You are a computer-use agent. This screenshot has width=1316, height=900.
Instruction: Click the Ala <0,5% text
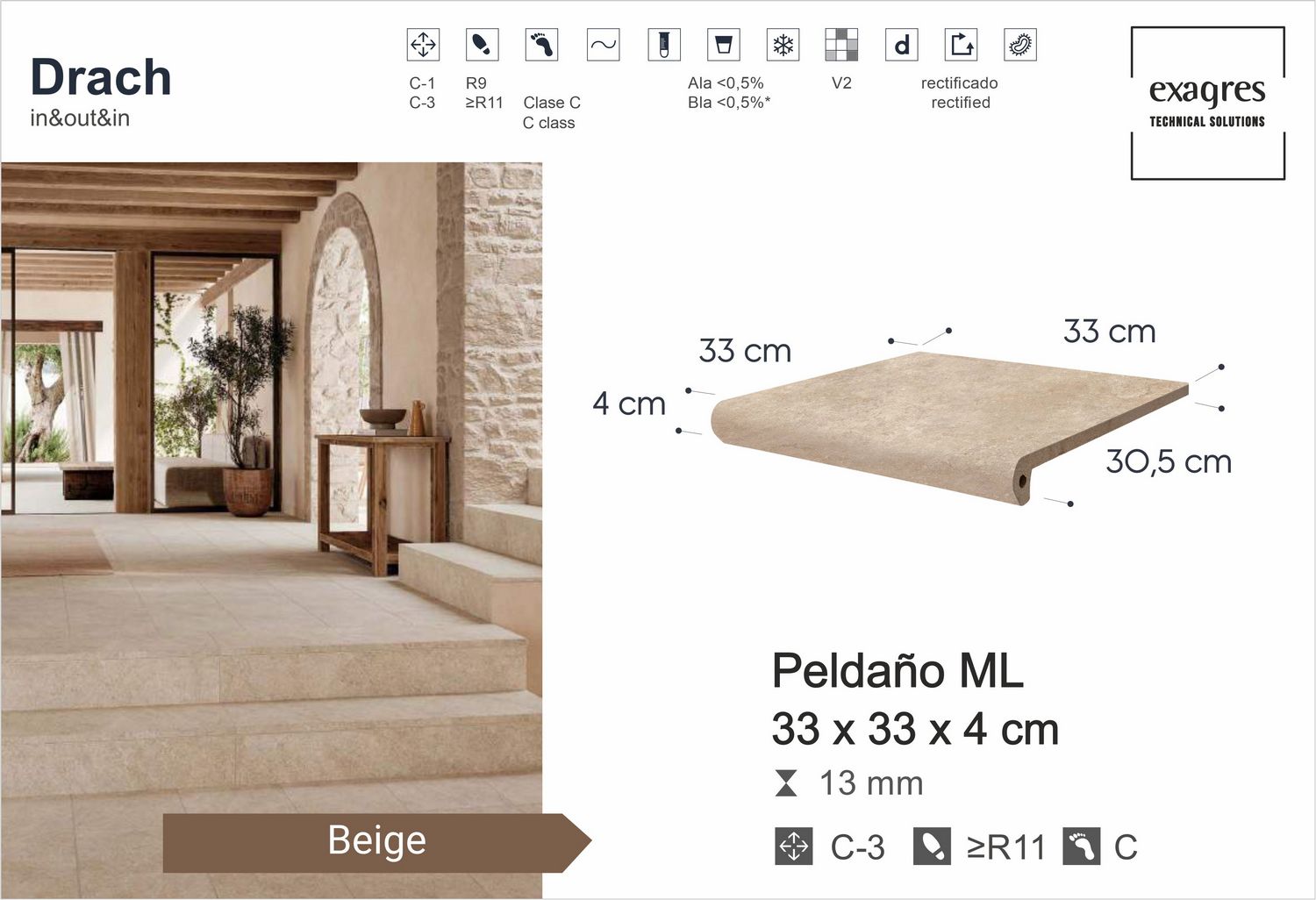click(726, 83)
